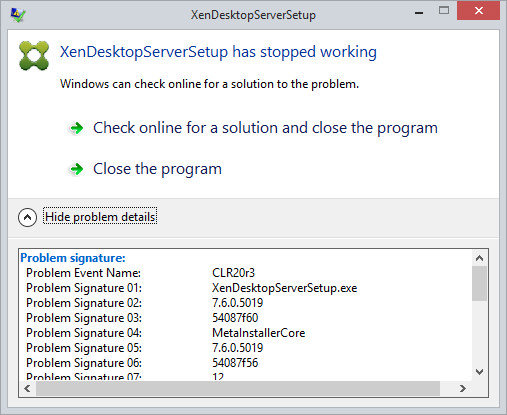Click the MetaInstallerCore signature value
The image size is (507, 415).
pos(258,333)
